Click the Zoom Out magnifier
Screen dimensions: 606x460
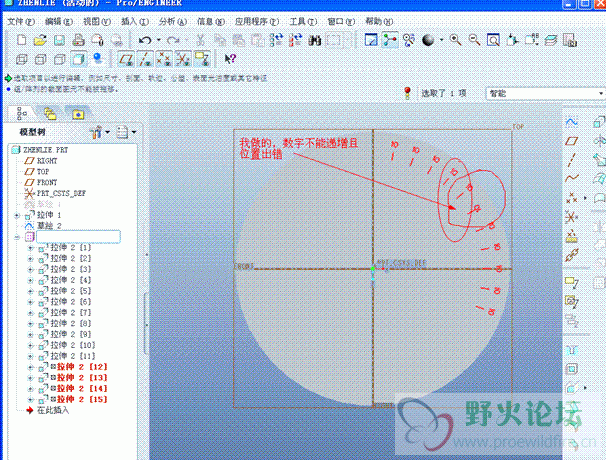pyautogui.click(x=474, y=40)
